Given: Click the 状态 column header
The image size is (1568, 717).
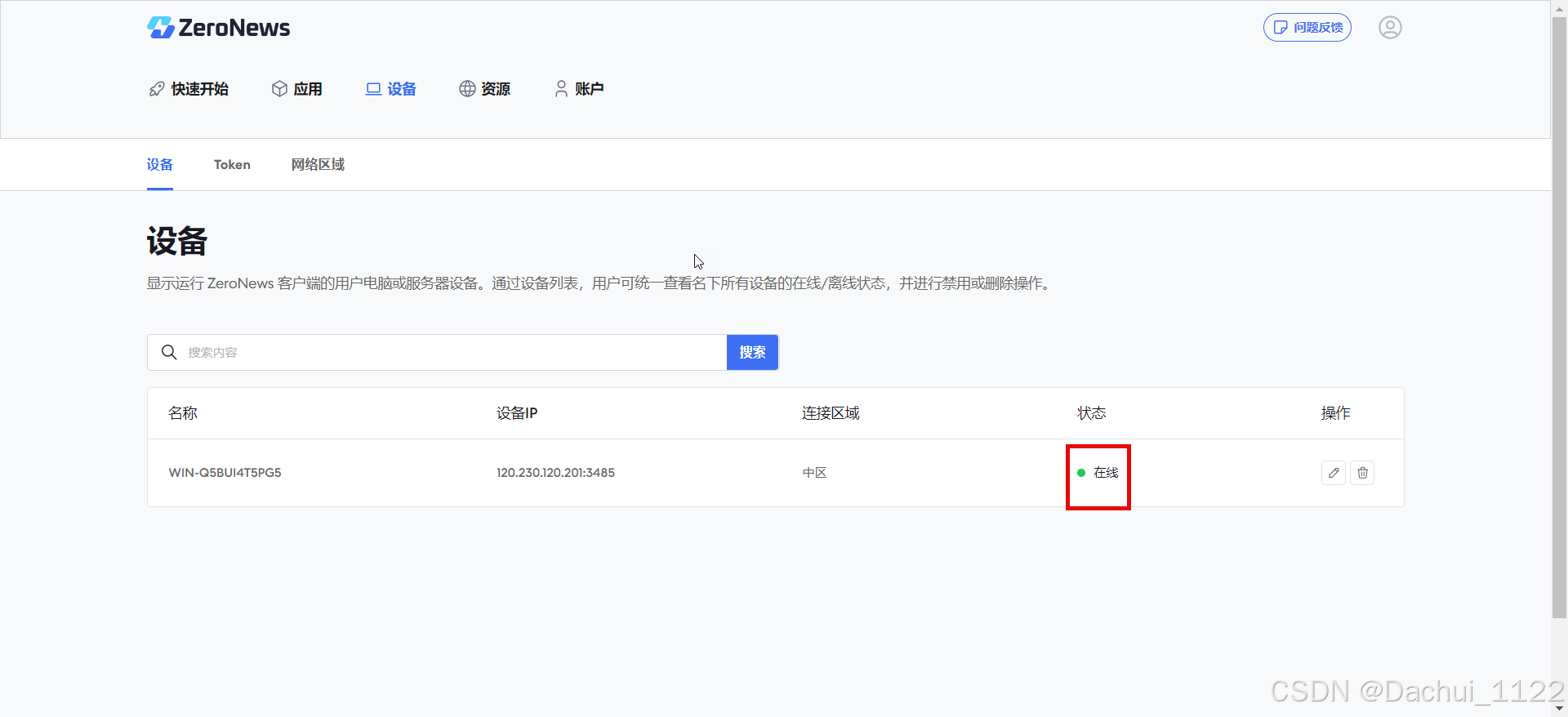Looking at the screenshot, I should coord(1092,413).
